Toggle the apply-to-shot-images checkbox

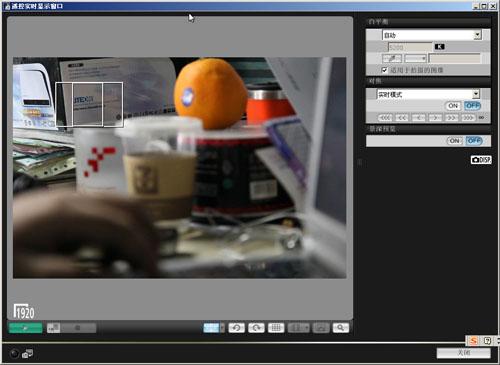click(384, 70)
